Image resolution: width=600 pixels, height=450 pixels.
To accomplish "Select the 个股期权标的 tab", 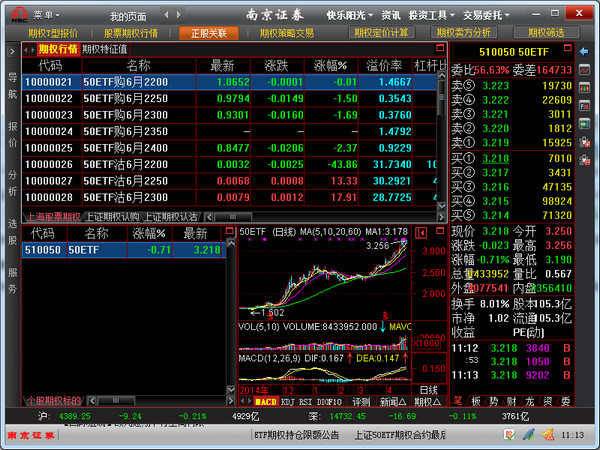I will tap(54, 401).
